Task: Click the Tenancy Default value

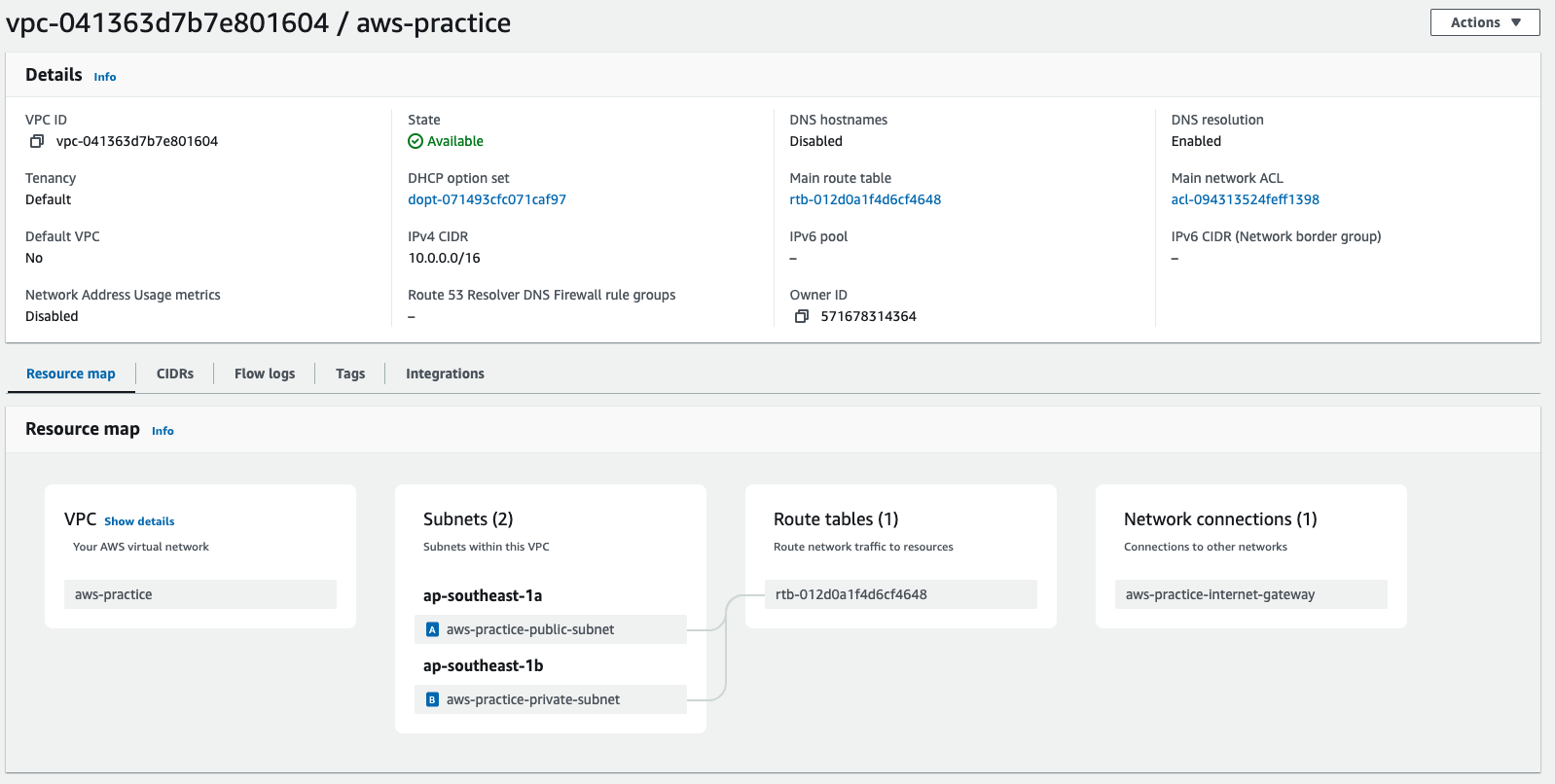Action: (x=49, y=199)
